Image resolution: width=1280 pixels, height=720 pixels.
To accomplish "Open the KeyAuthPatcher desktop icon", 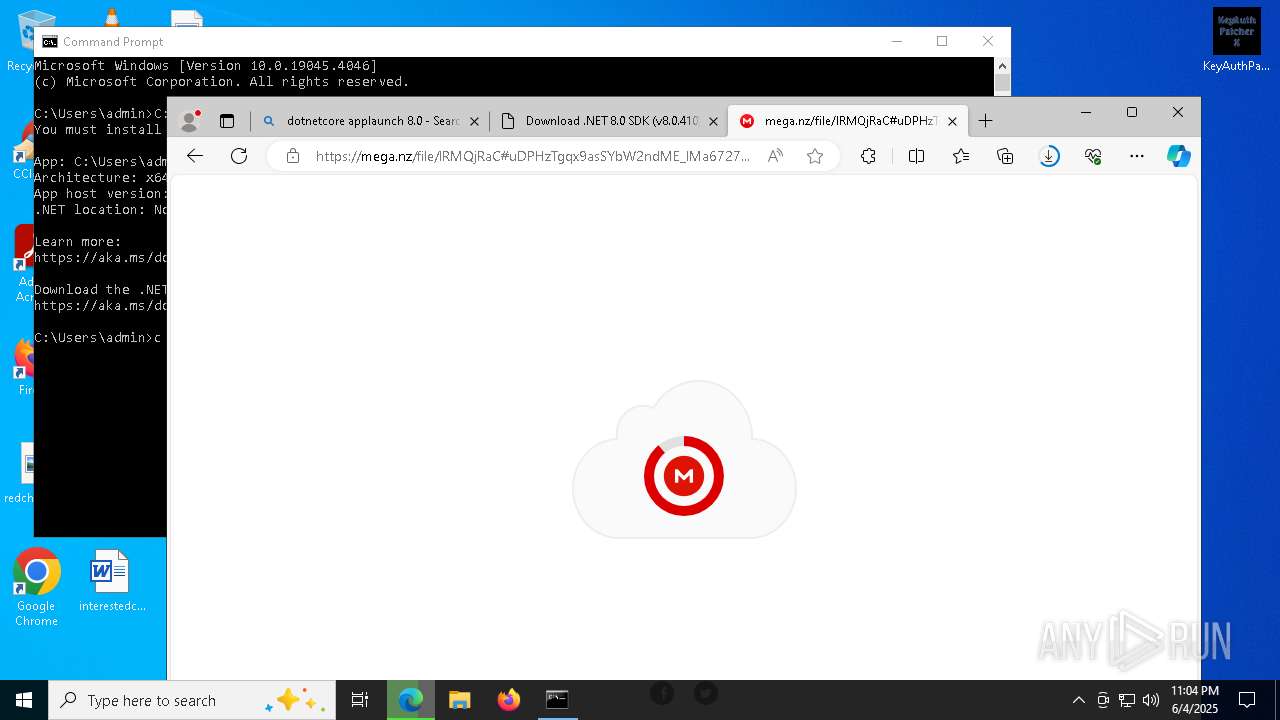I will [x=1236, y=40].
